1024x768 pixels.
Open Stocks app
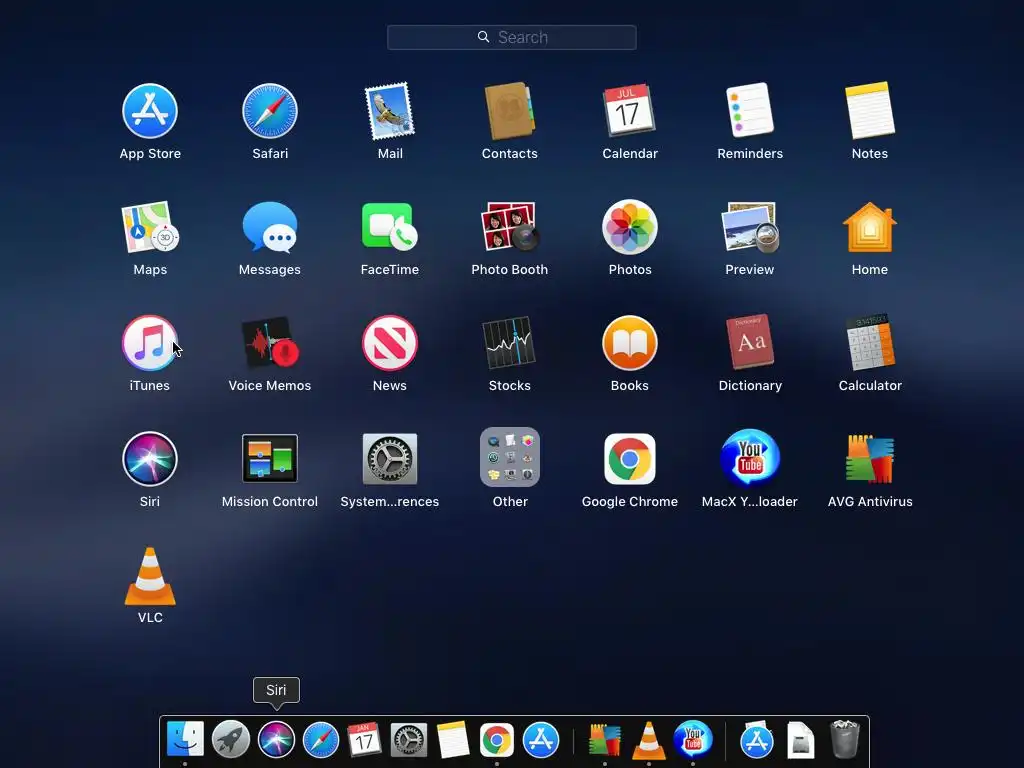[509, 343]
